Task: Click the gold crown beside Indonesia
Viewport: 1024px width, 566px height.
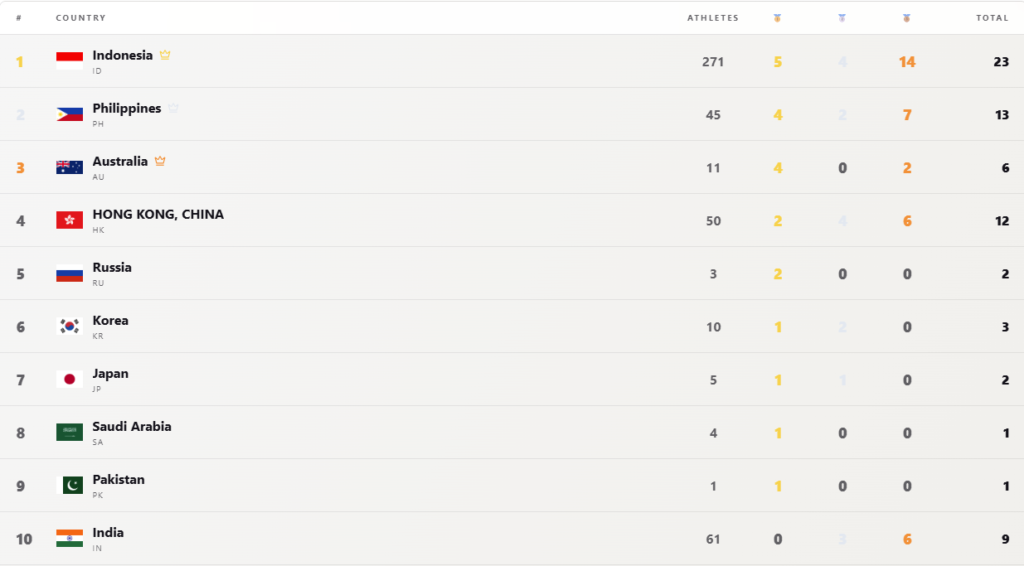Action: click(165, 55)
